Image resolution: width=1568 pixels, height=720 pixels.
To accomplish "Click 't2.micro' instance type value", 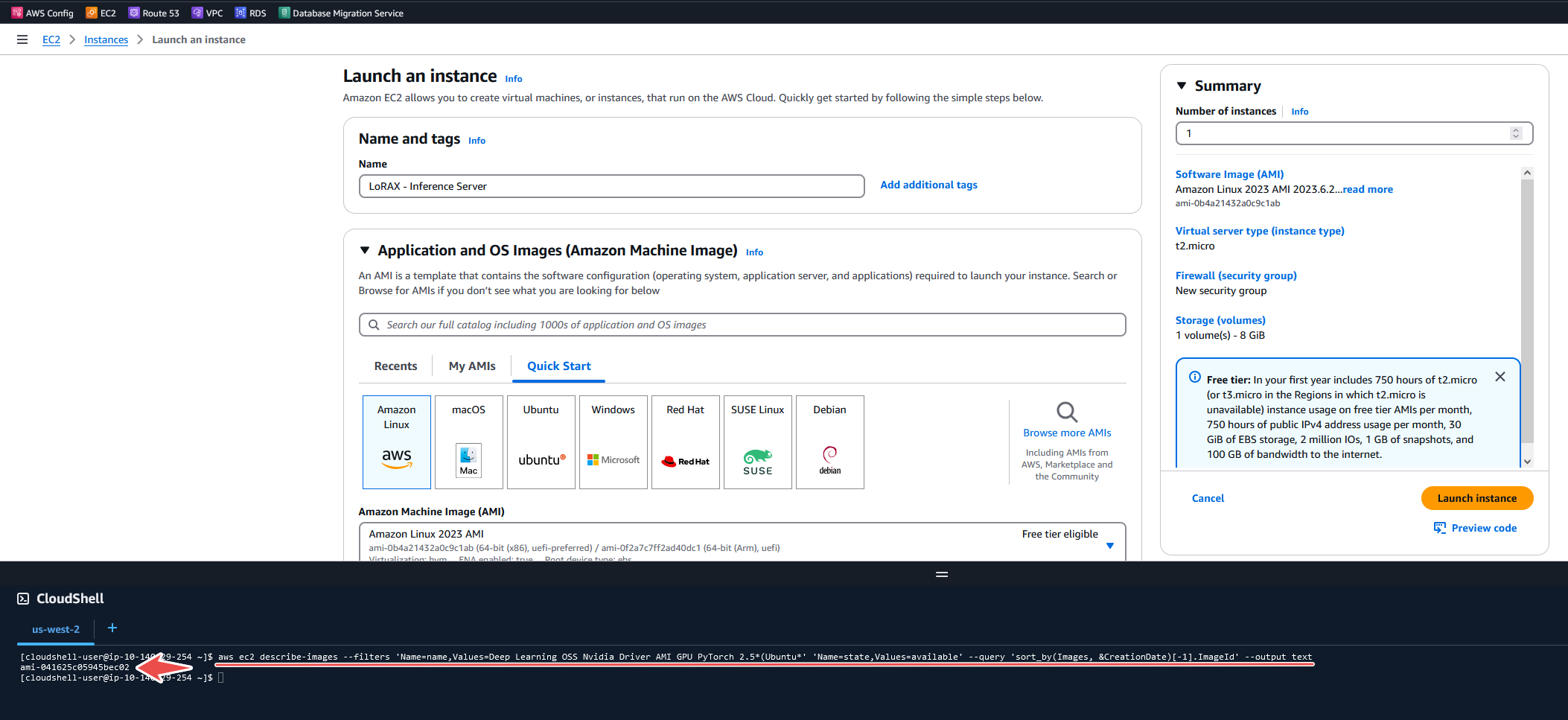I will (1195, 246).
